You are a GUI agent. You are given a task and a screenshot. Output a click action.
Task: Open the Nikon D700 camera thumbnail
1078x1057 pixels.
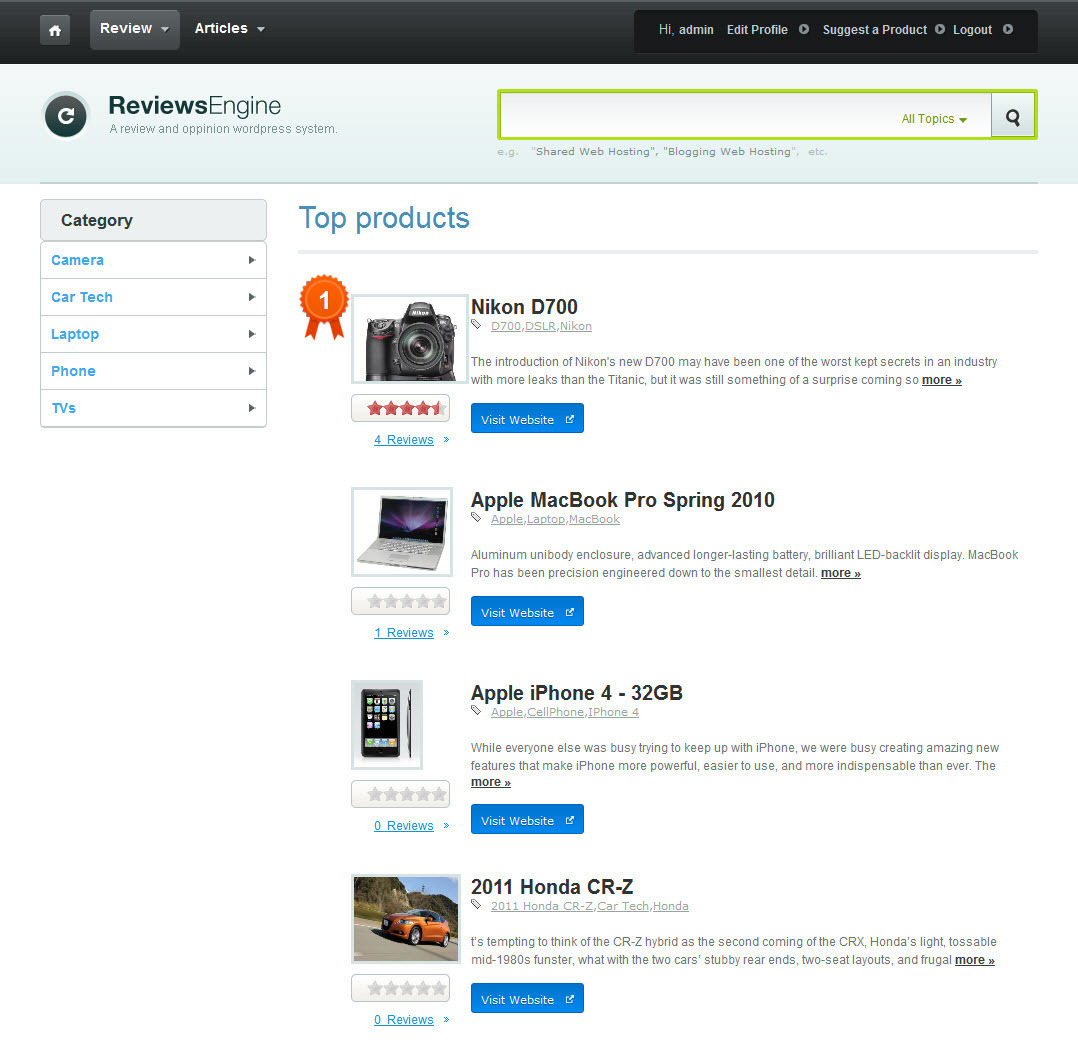click(410, 339)
